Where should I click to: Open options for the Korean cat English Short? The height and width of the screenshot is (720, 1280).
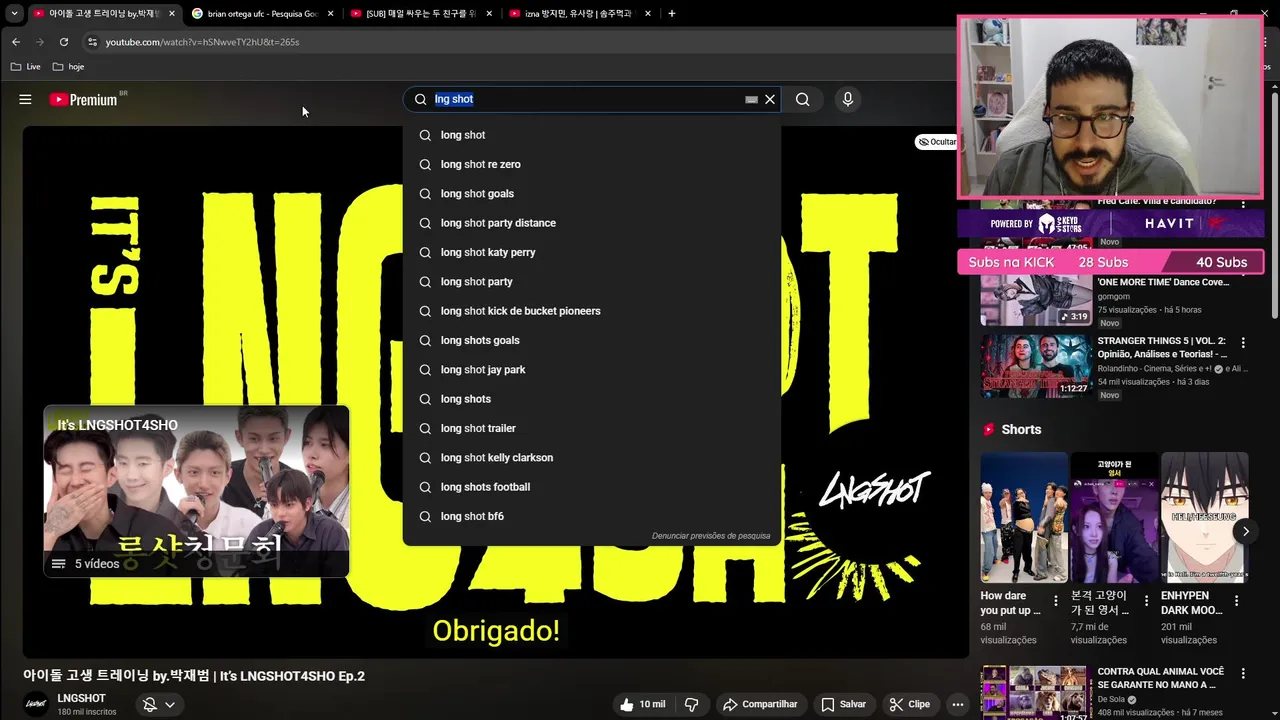pyautogui.click(x=1146, y=601)
